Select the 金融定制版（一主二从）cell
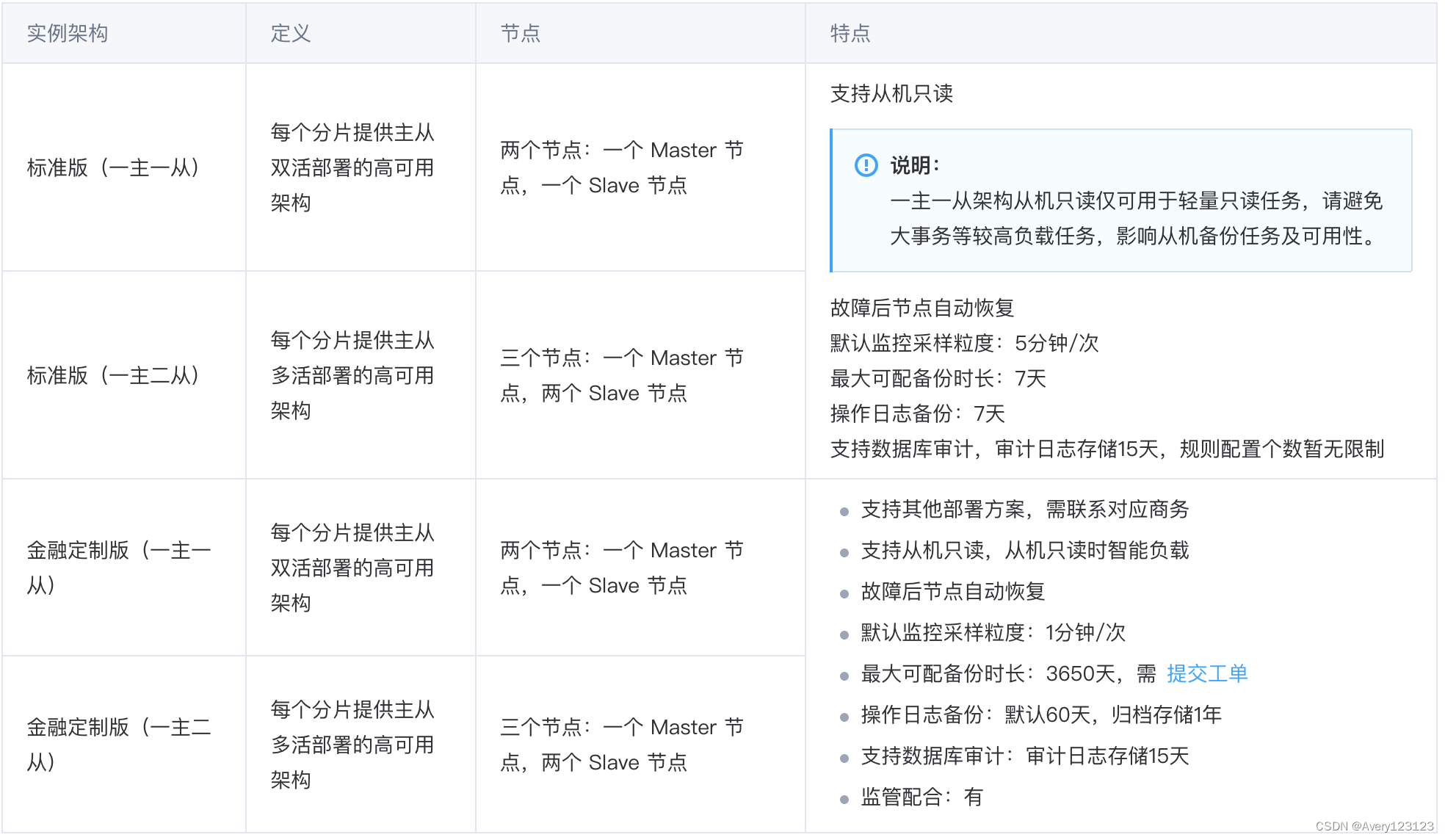Viewport: 1445px width, 840px height. pyautogui.click(x=117, y=744)
